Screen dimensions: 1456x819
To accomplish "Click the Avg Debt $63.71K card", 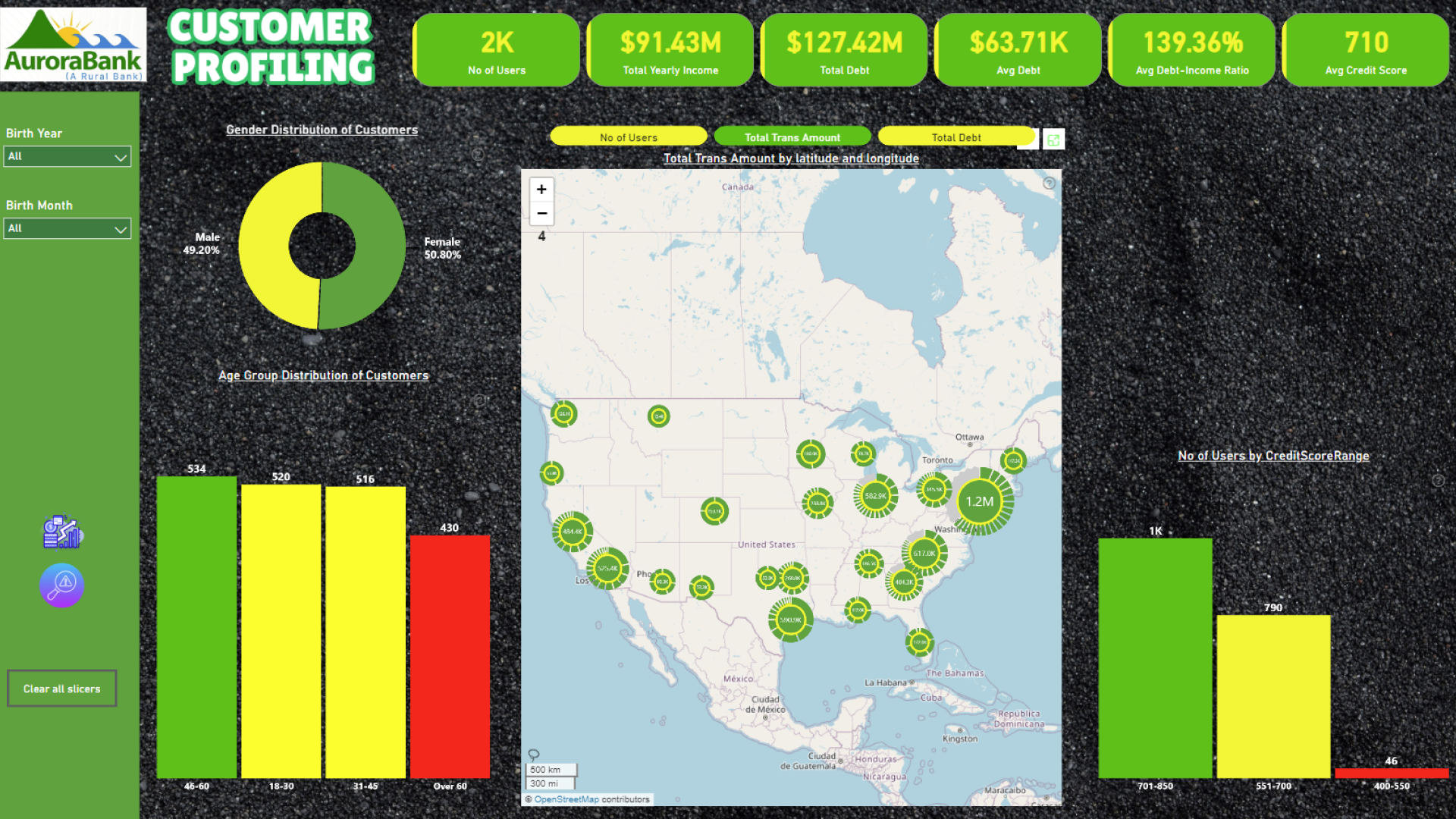I will [x=1018, y=50].
